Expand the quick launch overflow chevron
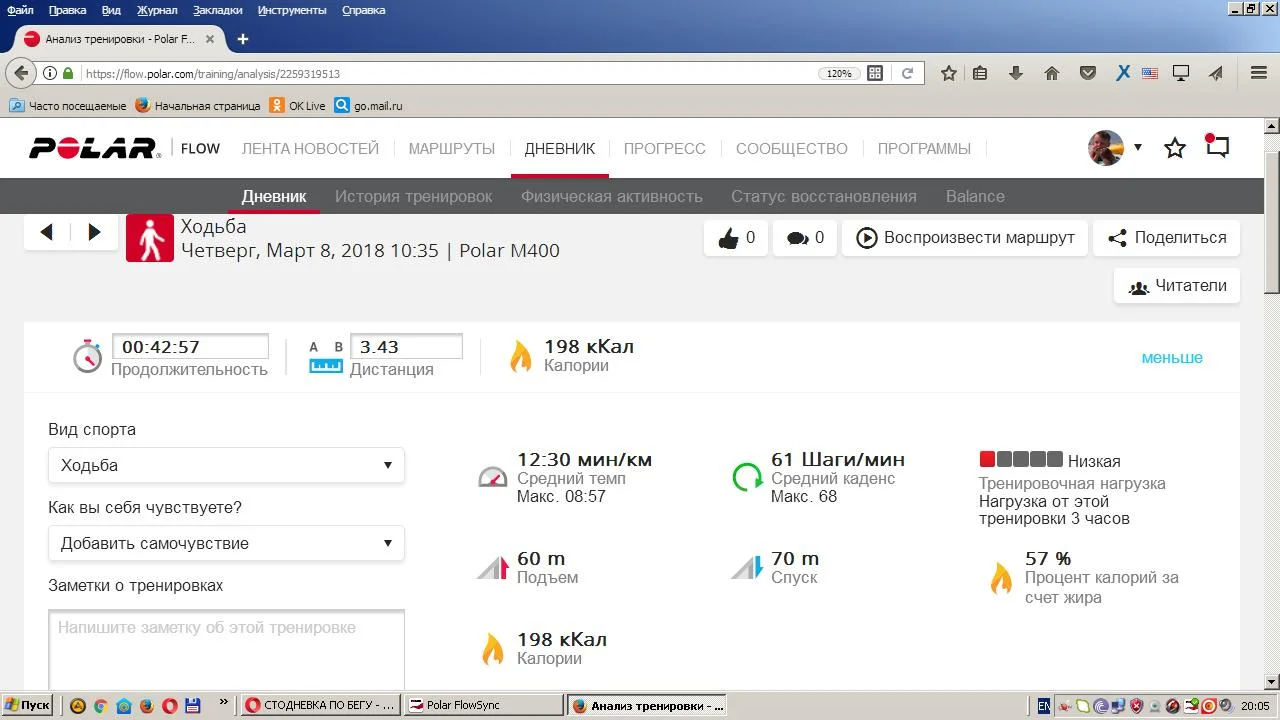This screenshot has height=720, width=1280. pyautogui.click(x=223, y=702)
